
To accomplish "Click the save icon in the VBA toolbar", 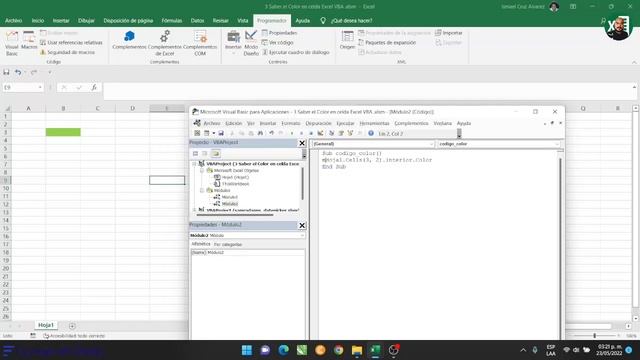I will point(221,133).
